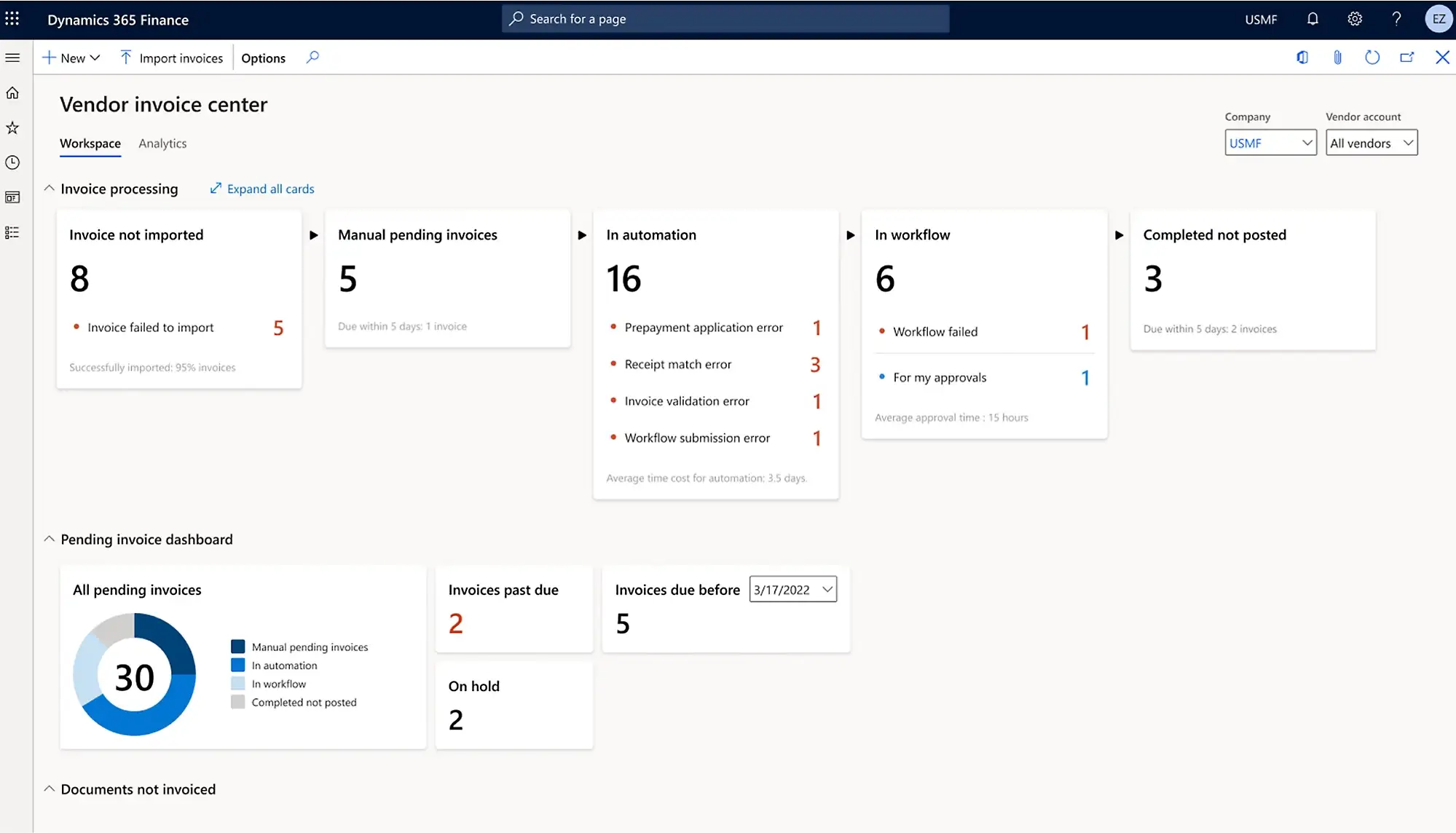The height and width of the screenshot is (833, 1456).
Task: Switch to the Analytics tab
Action: (x=162, y=143)
